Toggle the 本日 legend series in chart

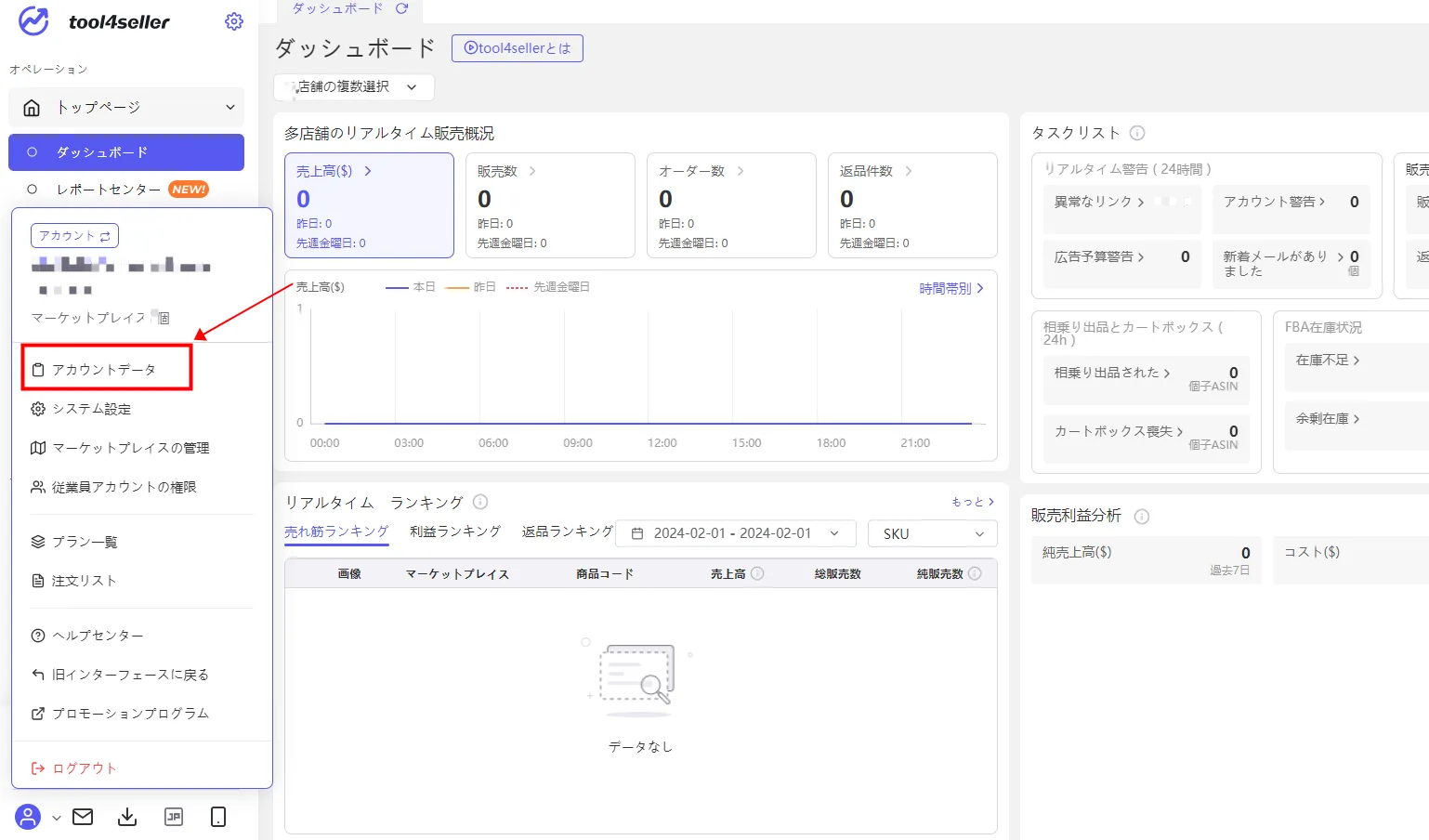coord(411,287)
